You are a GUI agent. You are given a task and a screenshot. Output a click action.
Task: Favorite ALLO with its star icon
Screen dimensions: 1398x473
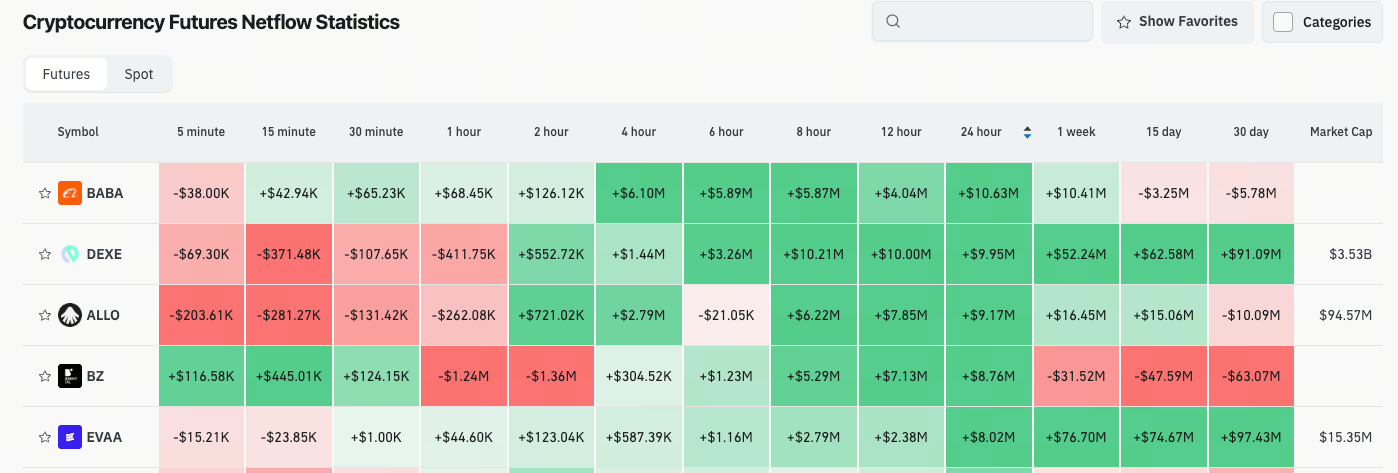click(x=44, y=315)
